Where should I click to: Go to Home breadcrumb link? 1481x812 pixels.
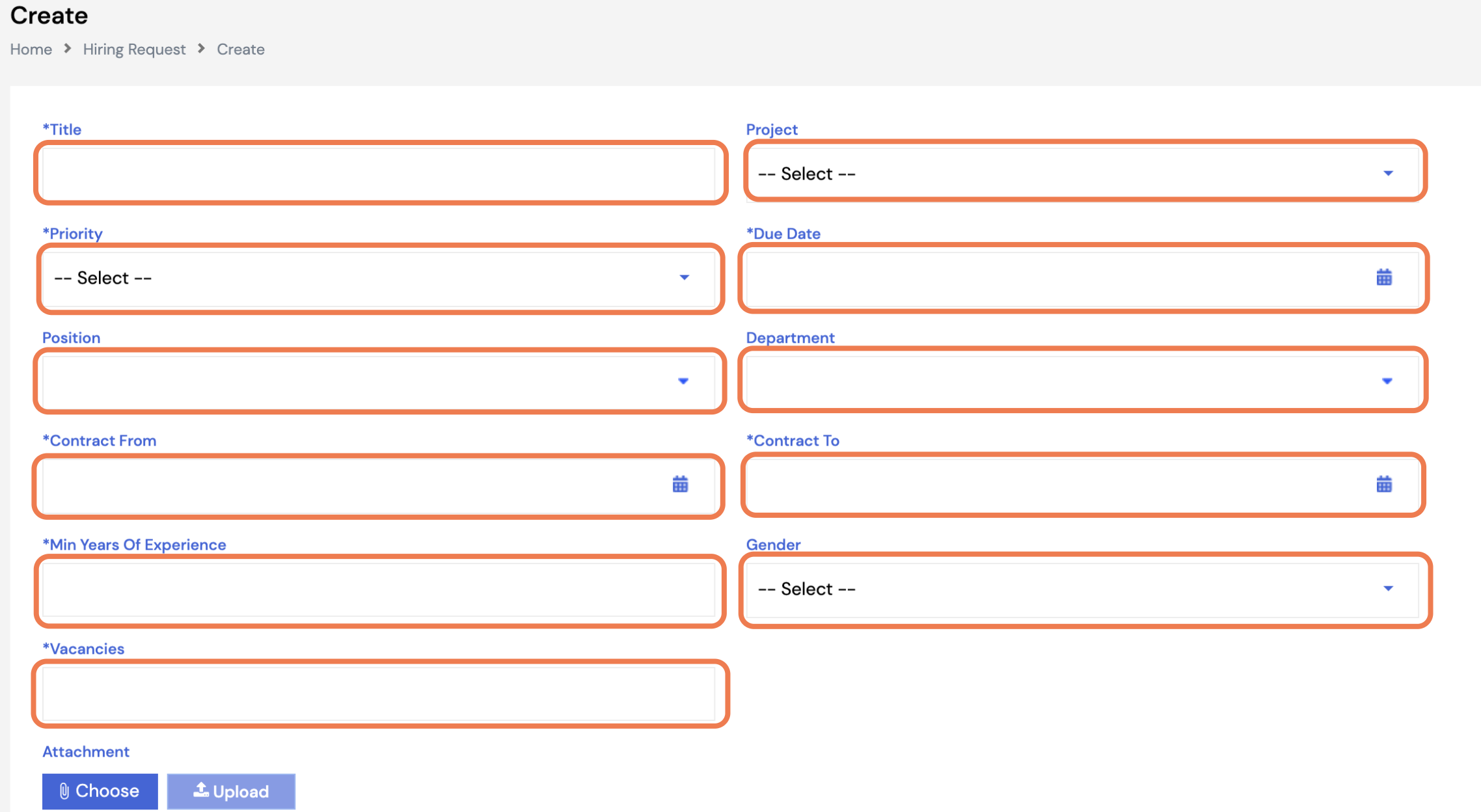tap(31, 49)
